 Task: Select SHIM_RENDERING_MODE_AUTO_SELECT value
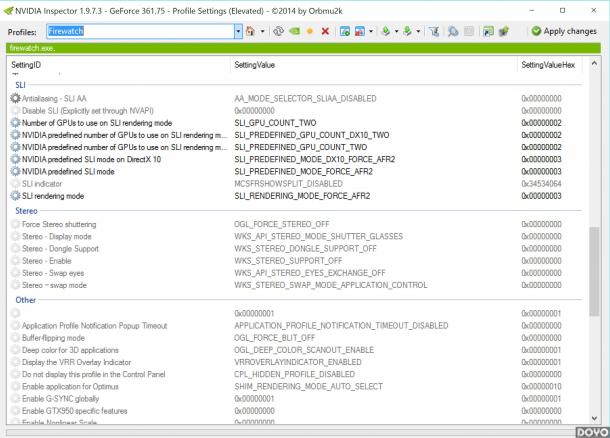click(309, 387)
